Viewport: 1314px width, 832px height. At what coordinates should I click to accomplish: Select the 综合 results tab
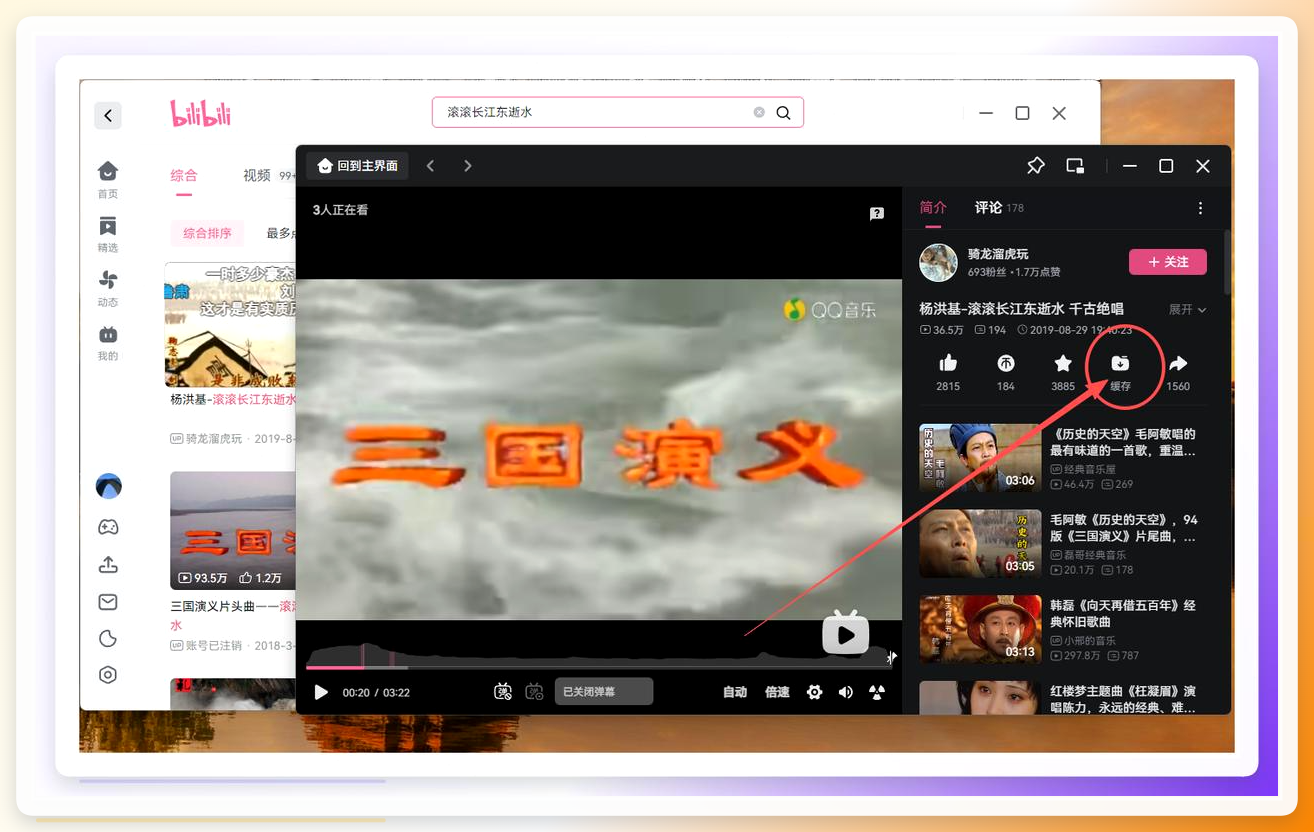click(x=184, y=175)
